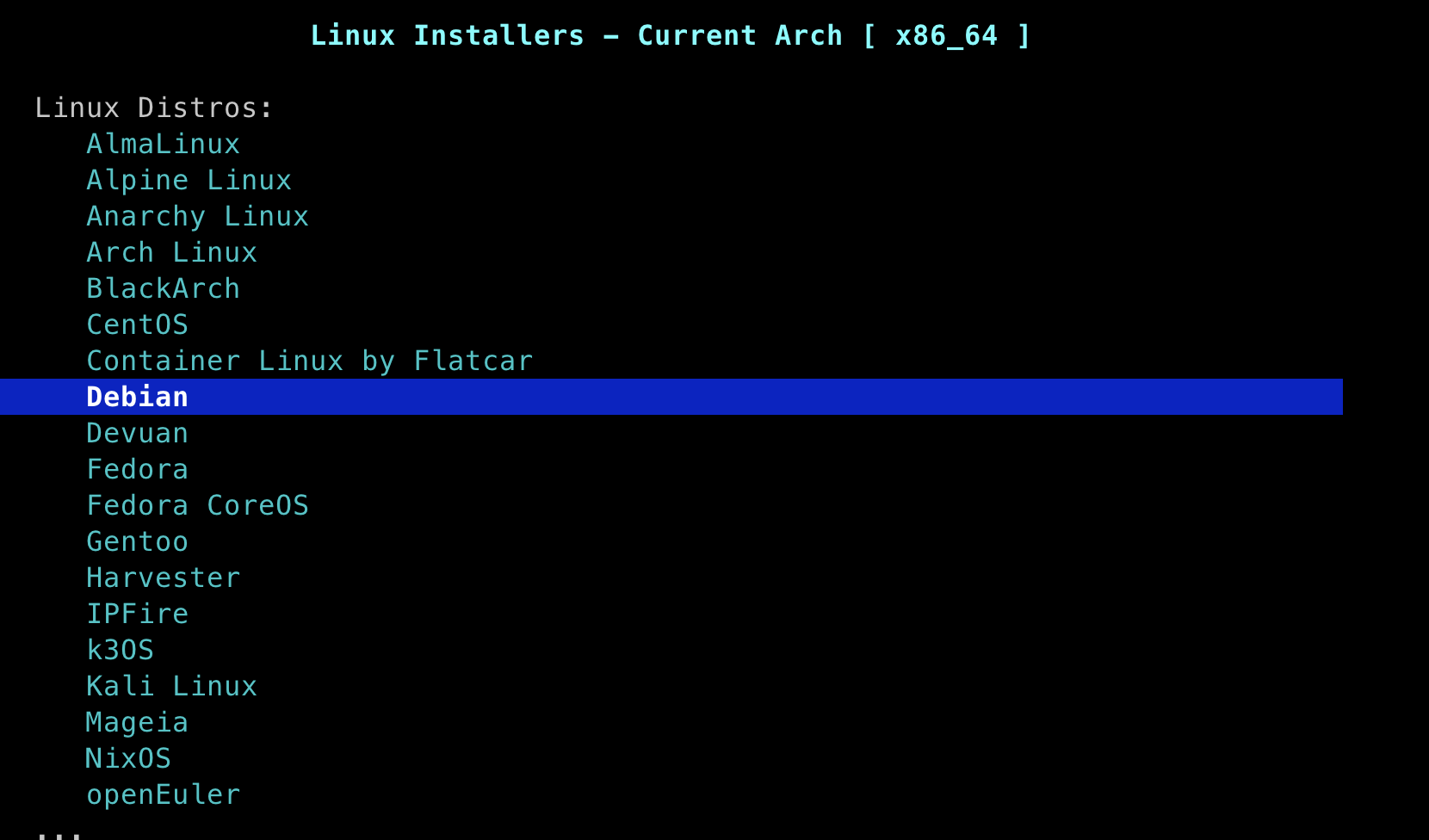Click the highlighted Debian entry
This screenshot has width=1429, height=840.
[x=137, y=397]
